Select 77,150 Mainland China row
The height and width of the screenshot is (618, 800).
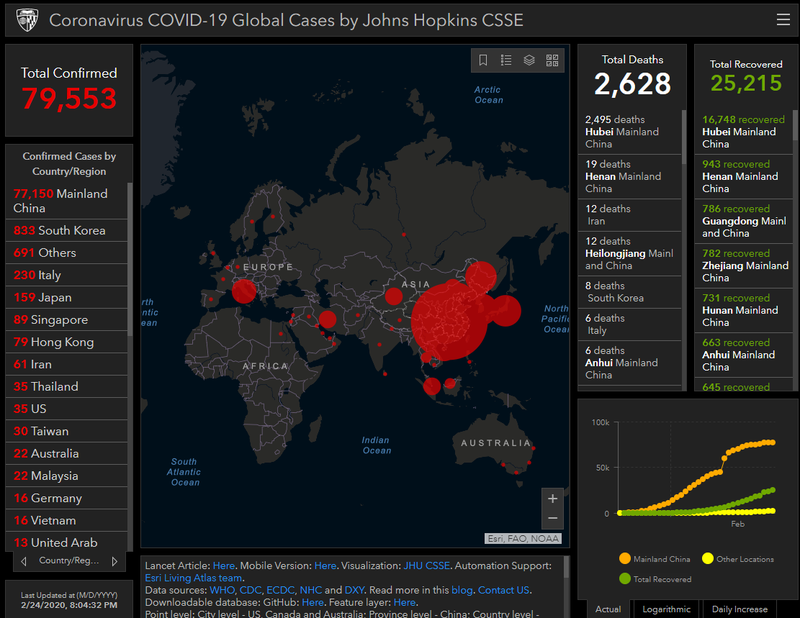click(66, 201)
